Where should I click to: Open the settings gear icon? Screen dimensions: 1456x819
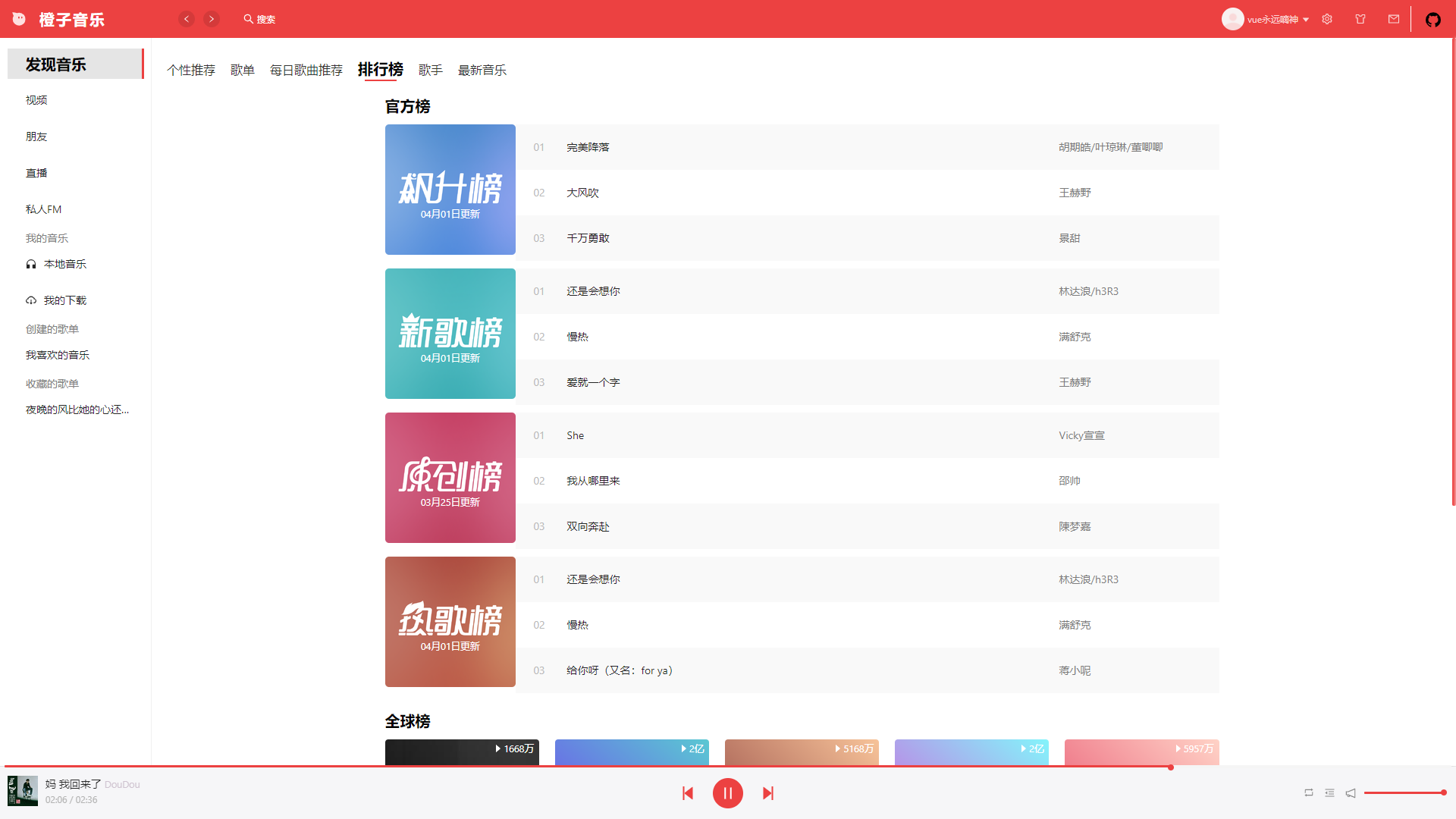click(1327, 19)
